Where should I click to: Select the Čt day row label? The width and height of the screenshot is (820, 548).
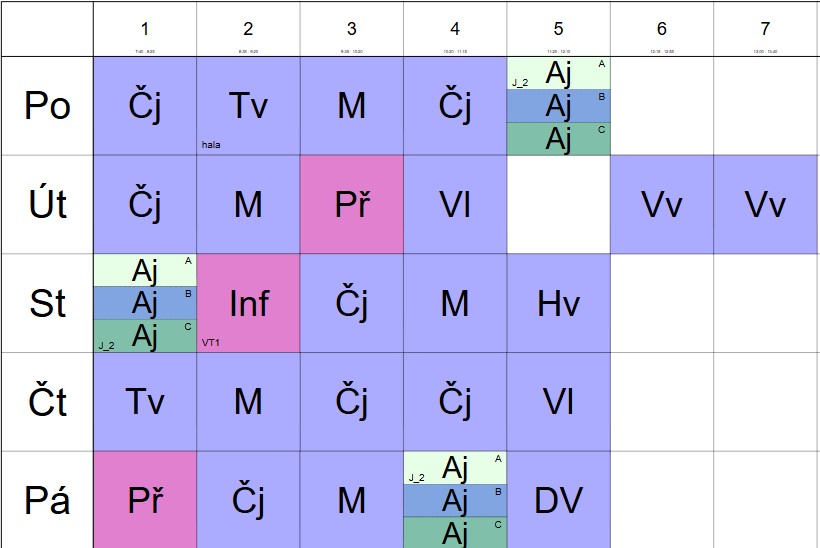coord(47,402)
